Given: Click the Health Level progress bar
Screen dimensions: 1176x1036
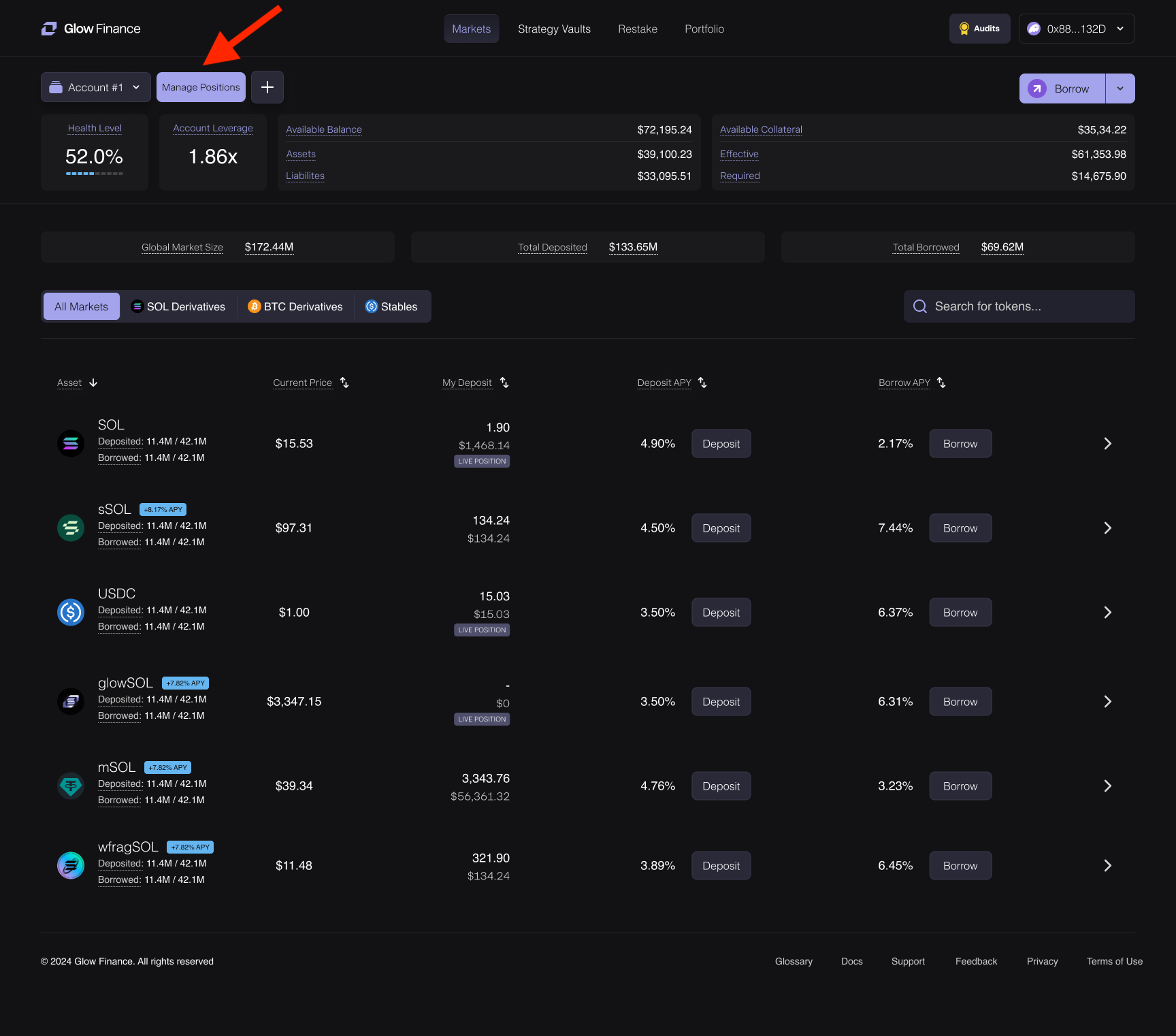Looking at the screenshot, I should tap(95, 174).
